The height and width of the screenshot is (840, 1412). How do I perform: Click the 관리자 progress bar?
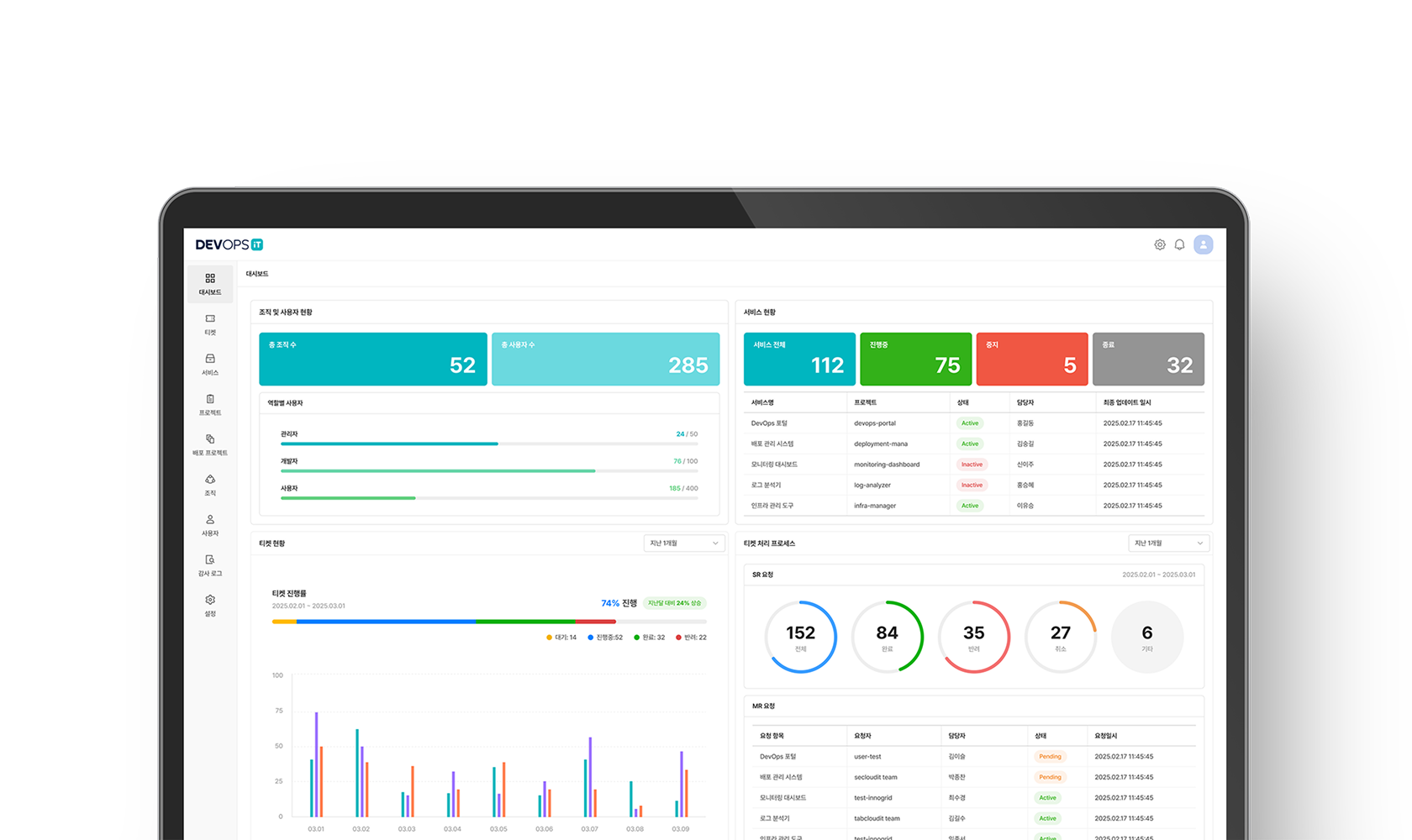489,444
